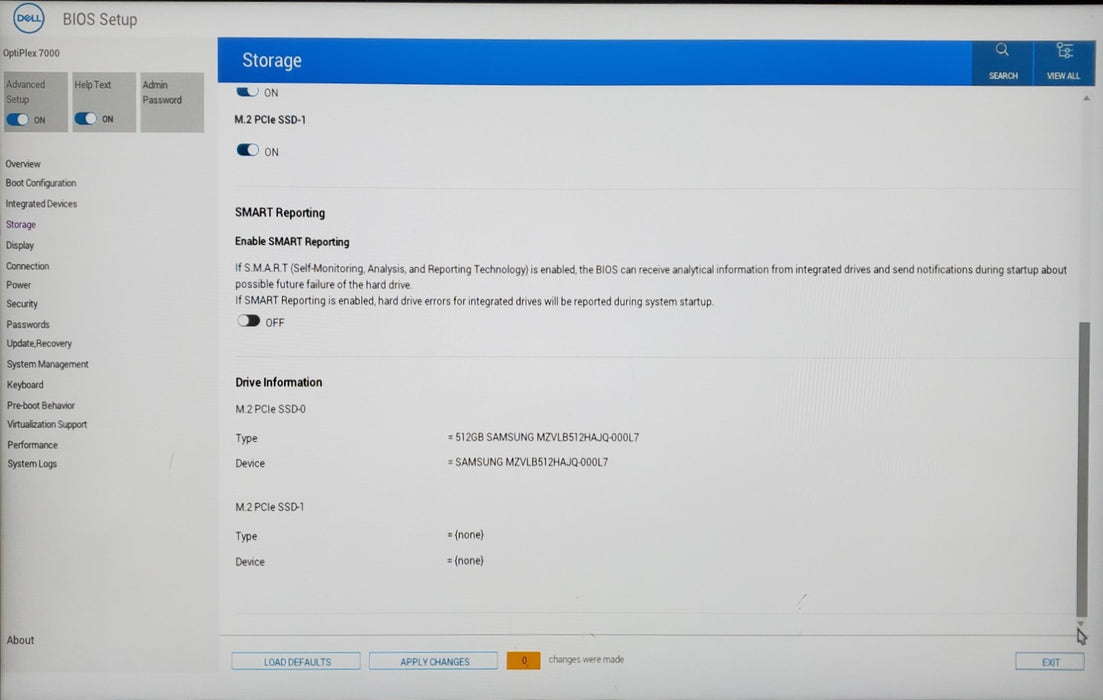1103x700 pixels.
Task: Select Virtualization Support
Action: click(x=47, y=424)
